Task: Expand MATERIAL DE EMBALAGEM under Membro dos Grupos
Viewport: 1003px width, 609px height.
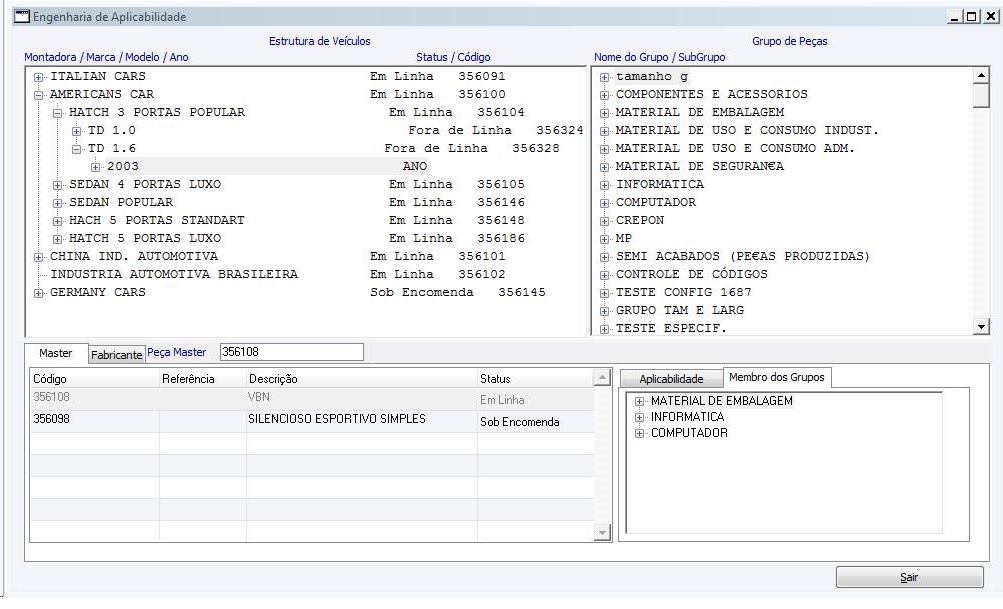Action: coord(639,402)
